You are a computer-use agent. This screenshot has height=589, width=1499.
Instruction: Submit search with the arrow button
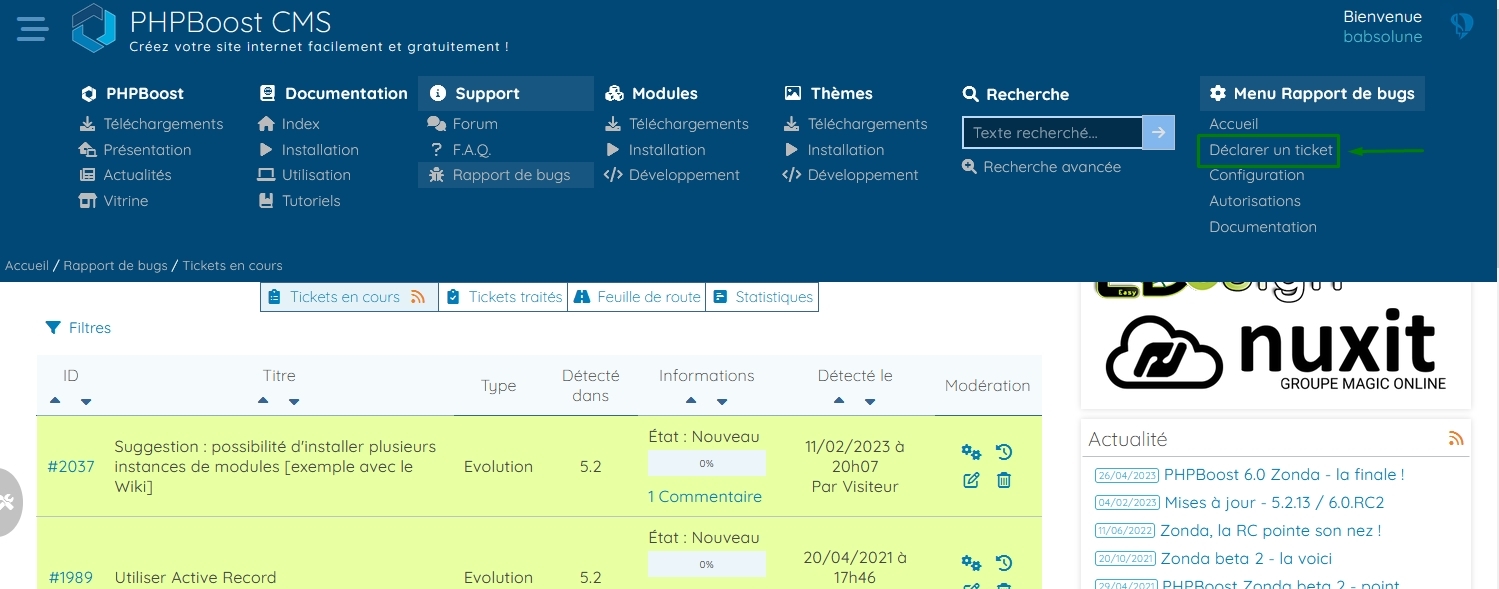click(x=1159, y=132)
